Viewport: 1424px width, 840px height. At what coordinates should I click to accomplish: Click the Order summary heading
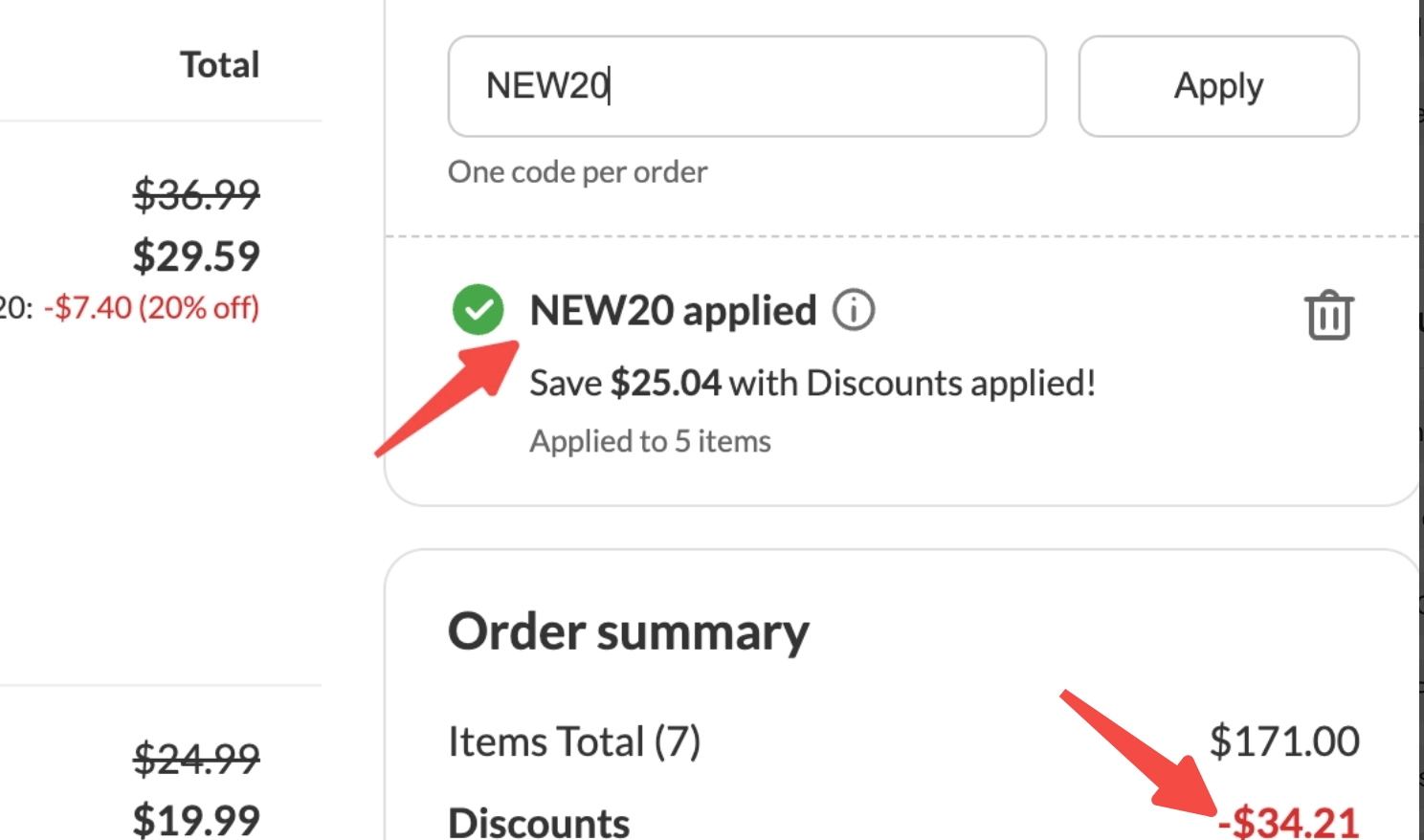[630, 629]
